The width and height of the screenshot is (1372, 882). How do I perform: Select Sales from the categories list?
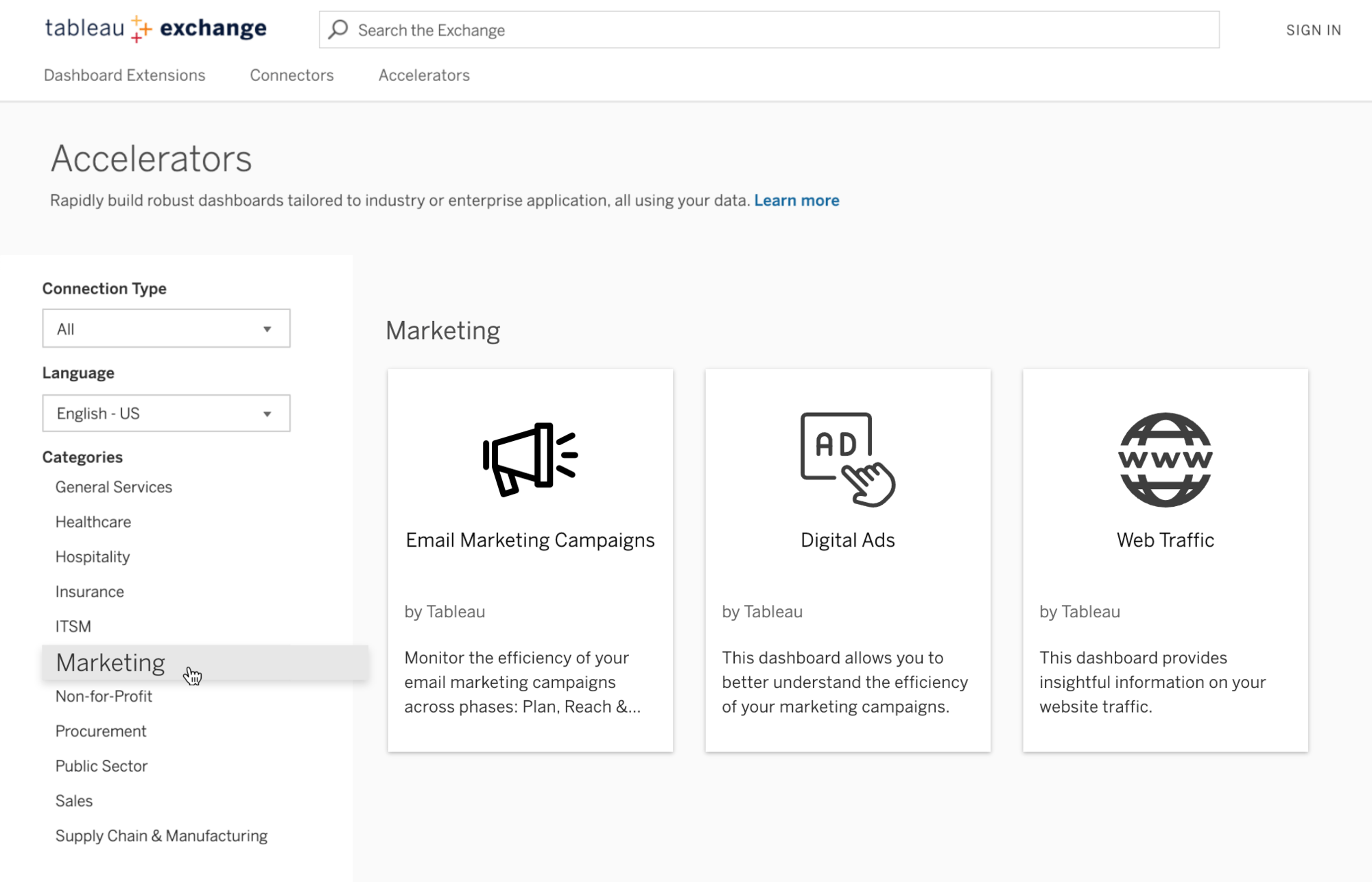point(74,801)
